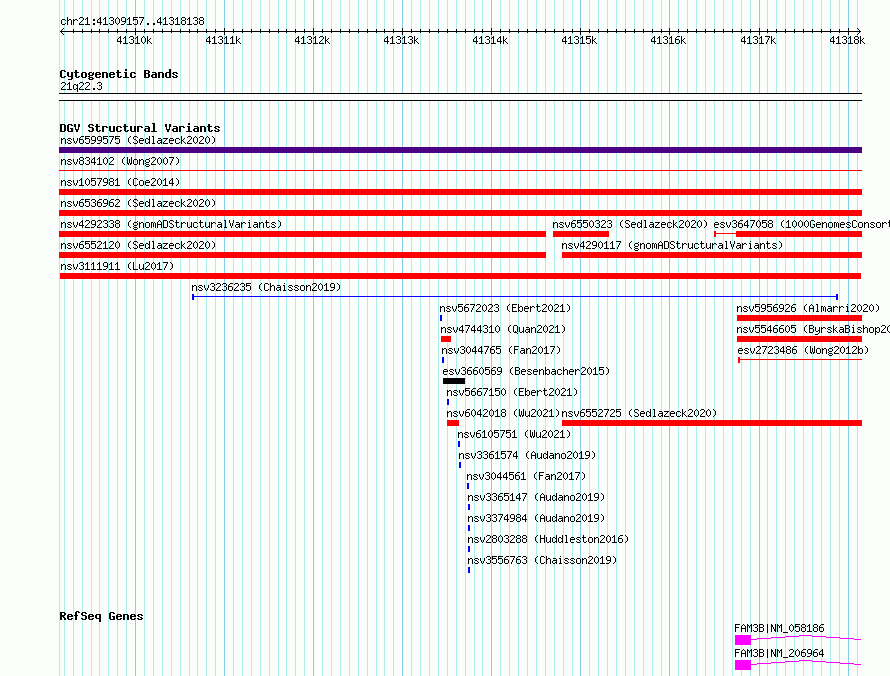Select the small red nsv4744310 bar
Screen dimensions: 890x676
coord(446,339)
